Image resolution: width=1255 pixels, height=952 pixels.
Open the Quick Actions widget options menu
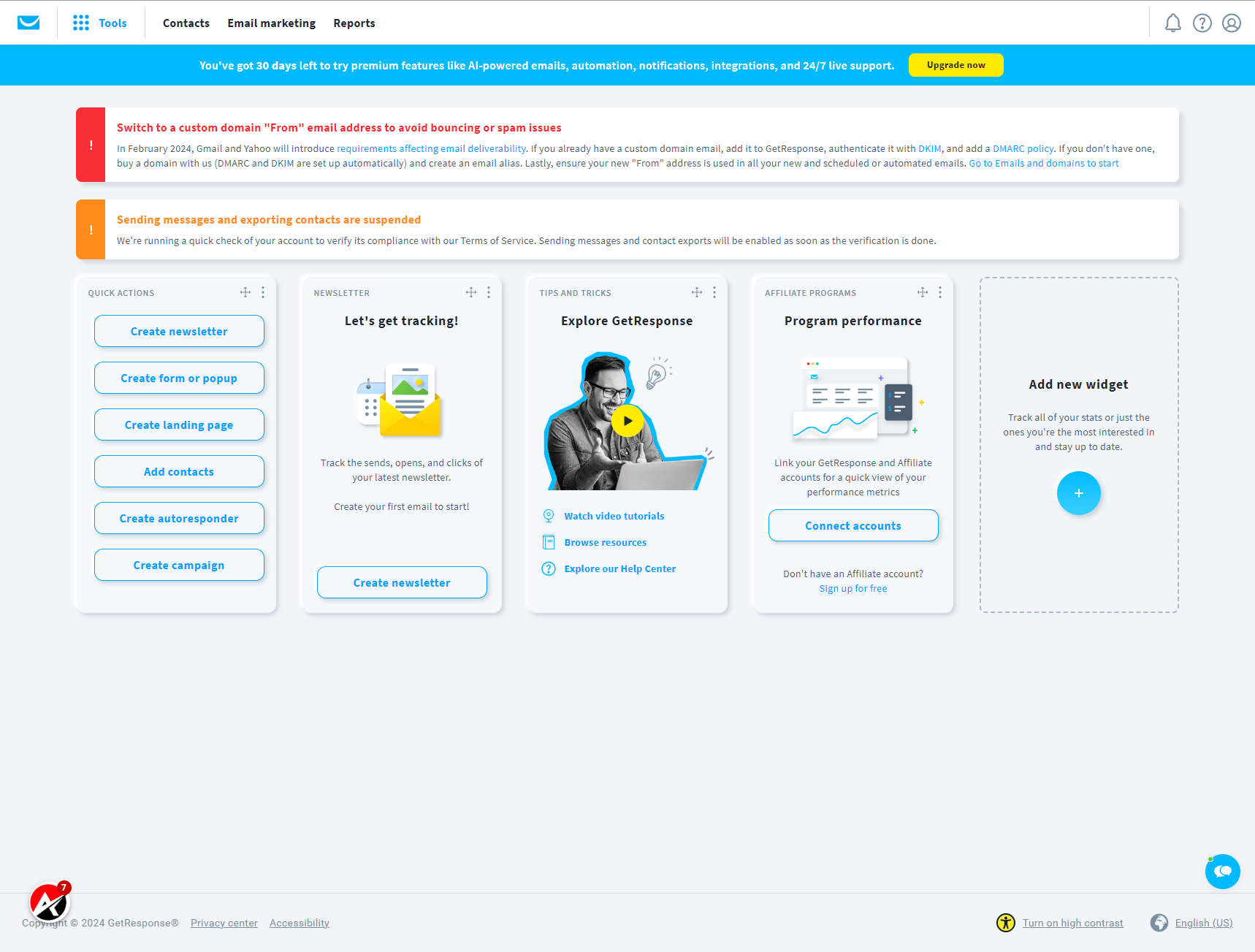tap(263, 292)
